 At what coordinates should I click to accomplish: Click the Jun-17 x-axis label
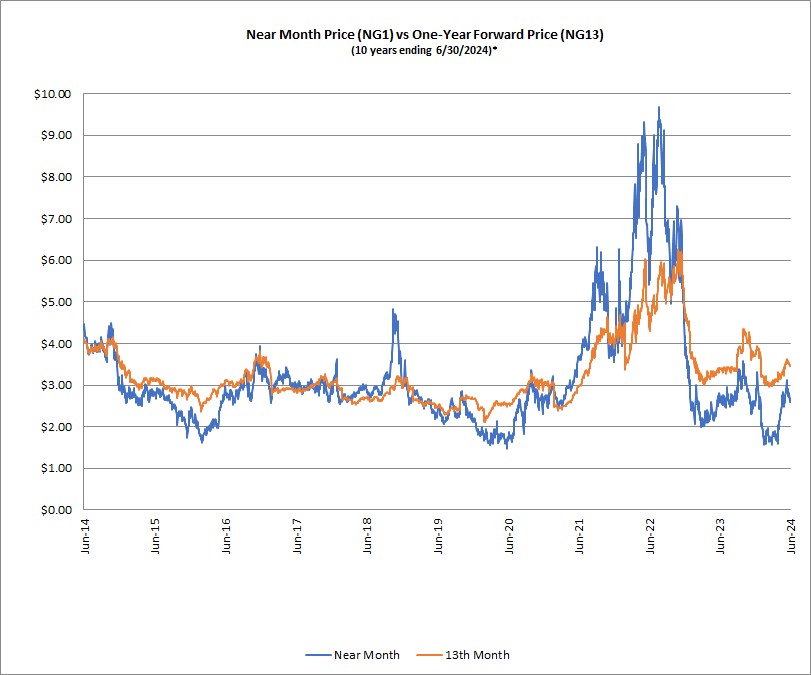pos(297,536)
